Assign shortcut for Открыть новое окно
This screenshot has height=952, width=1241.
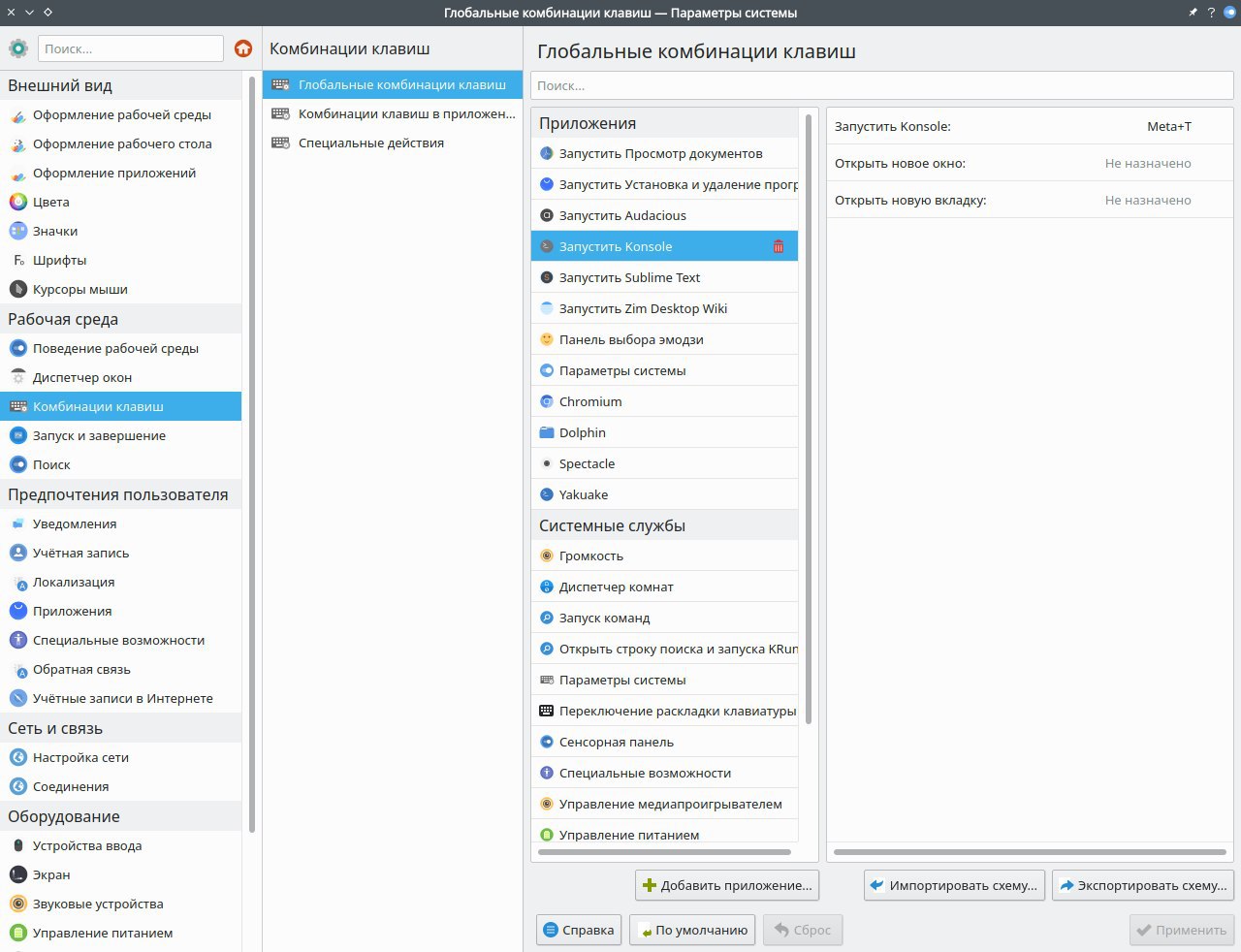click(x=1148, y=163)
